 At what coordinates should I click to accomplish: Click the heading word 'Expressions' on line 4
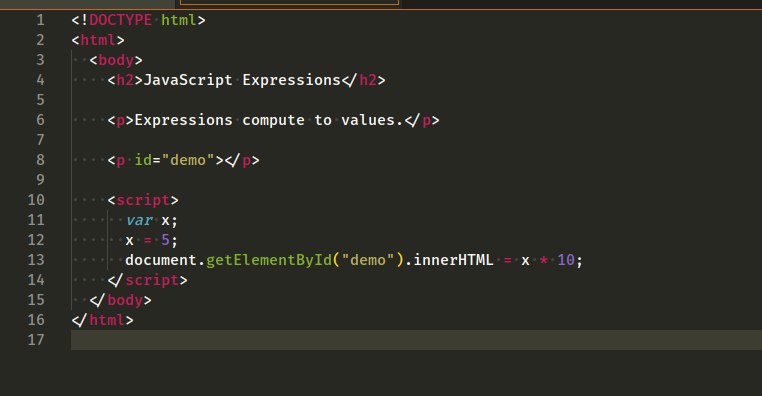click(292, 80)
